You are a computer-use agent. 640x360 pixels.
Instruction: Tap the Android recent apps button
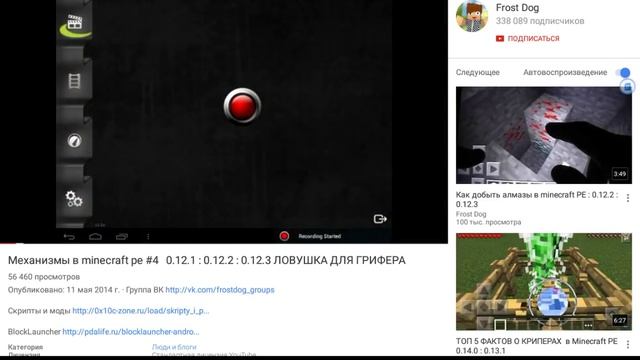pos(122,236)
